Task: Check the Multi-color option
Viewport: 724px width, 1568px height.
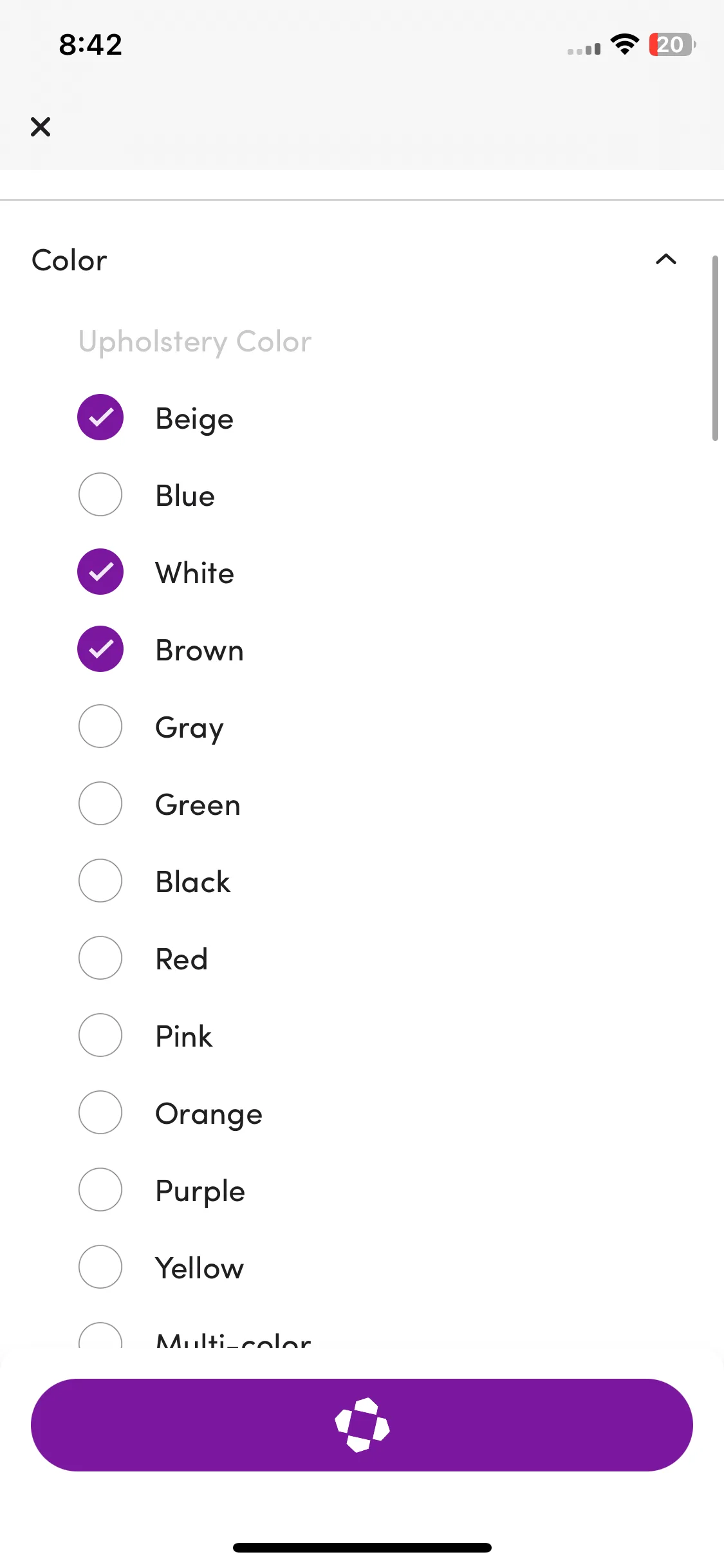Action: pyautogui.click(x=100, y=1336)
